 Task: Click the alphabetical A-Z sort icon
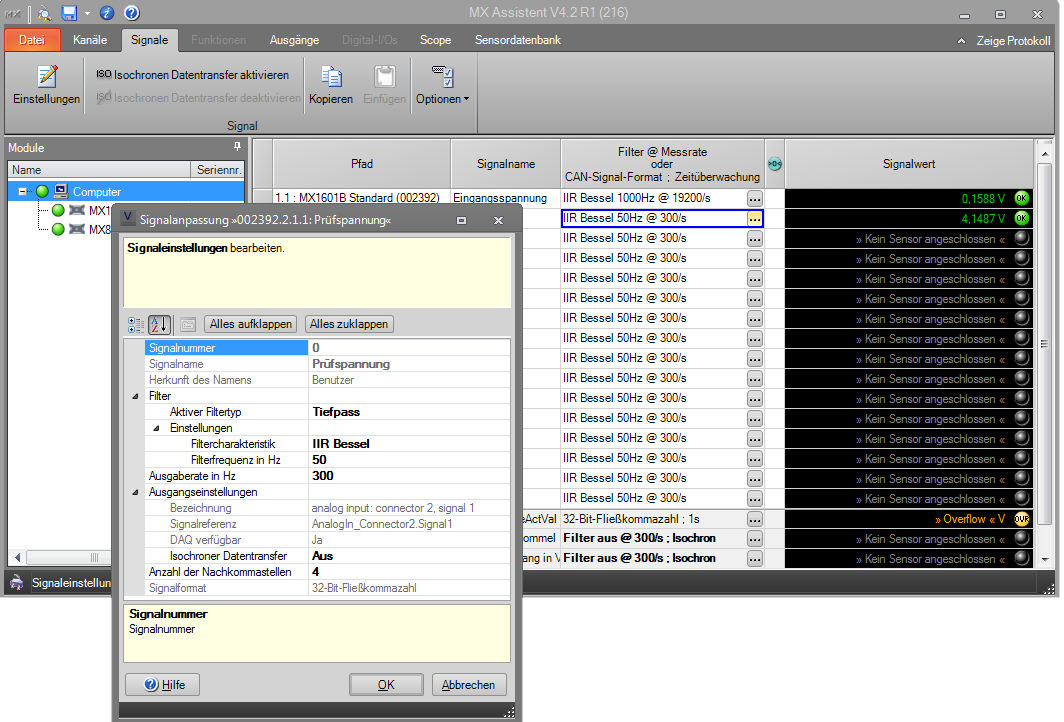(160, 324)
